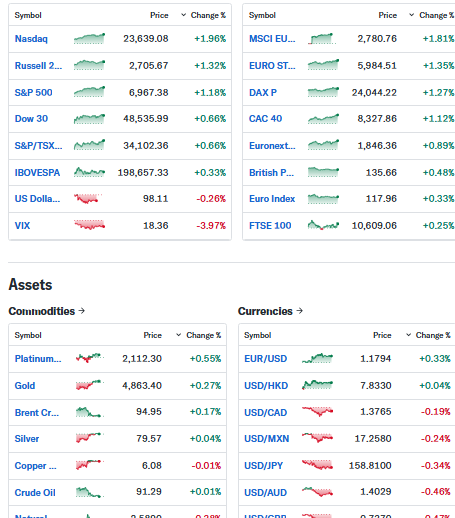Open the S&P 500 symbol link

click(33, 92)
